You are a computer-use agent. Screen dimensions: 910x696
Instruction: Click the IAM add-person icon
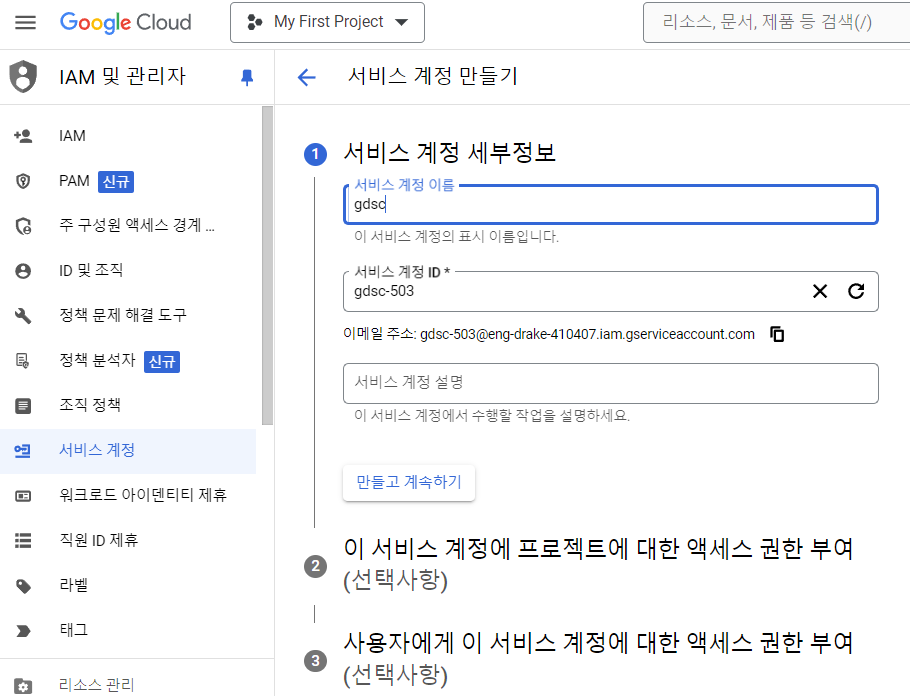pyautogui.click(x=23, y=136)
